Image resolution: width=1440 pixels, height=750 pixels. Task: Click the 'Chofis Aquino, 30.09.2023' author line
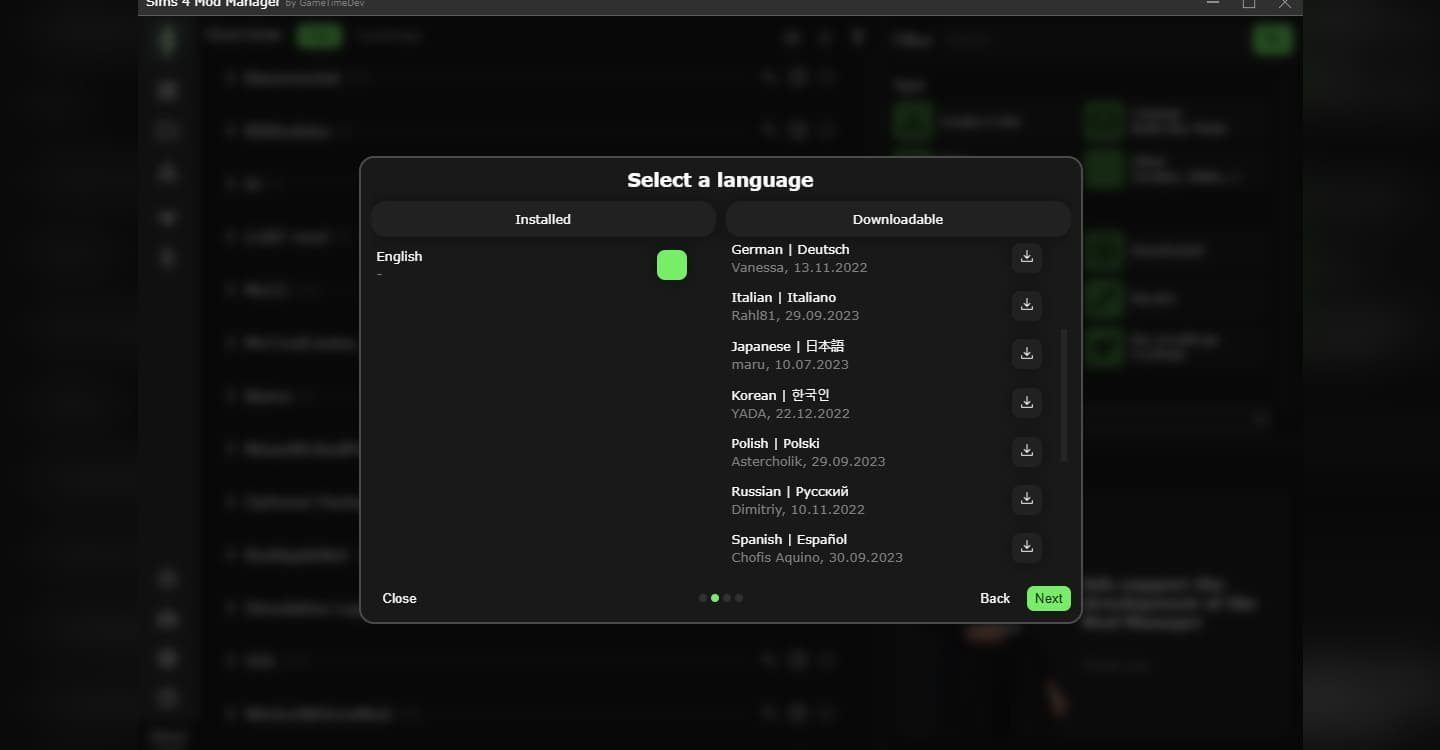click(817, 557)
